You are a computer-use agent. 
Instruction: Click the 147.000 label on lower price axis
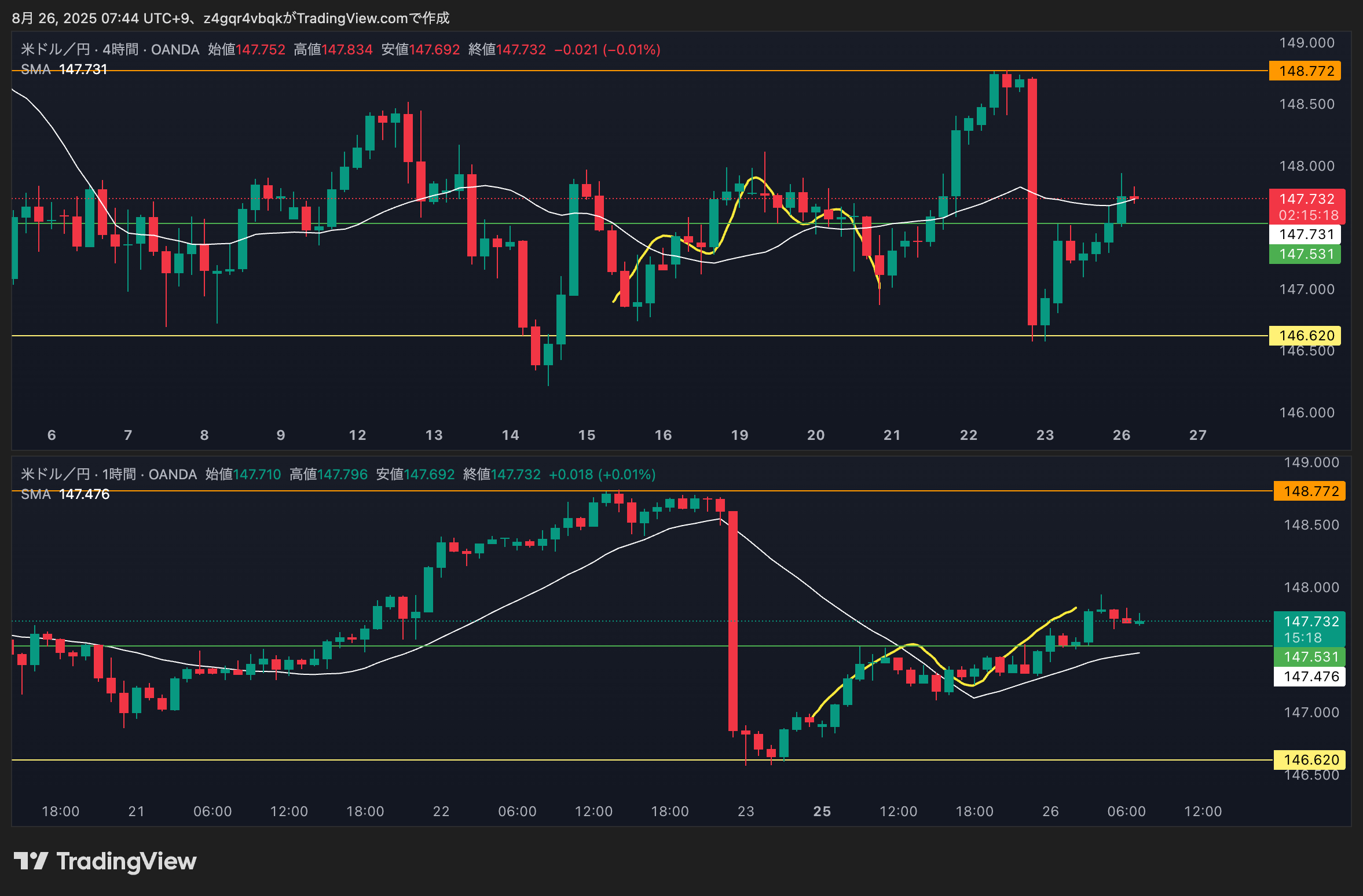coord(1311,713)
